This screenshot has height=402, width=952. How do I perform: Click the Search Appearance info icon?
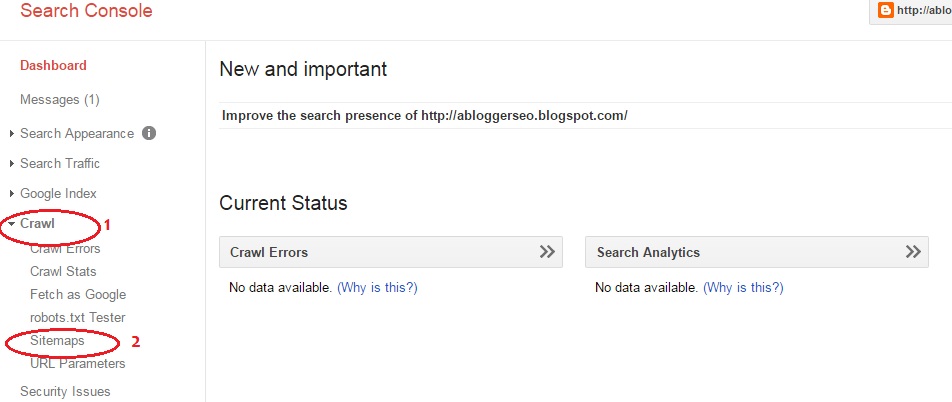point(149,133)
